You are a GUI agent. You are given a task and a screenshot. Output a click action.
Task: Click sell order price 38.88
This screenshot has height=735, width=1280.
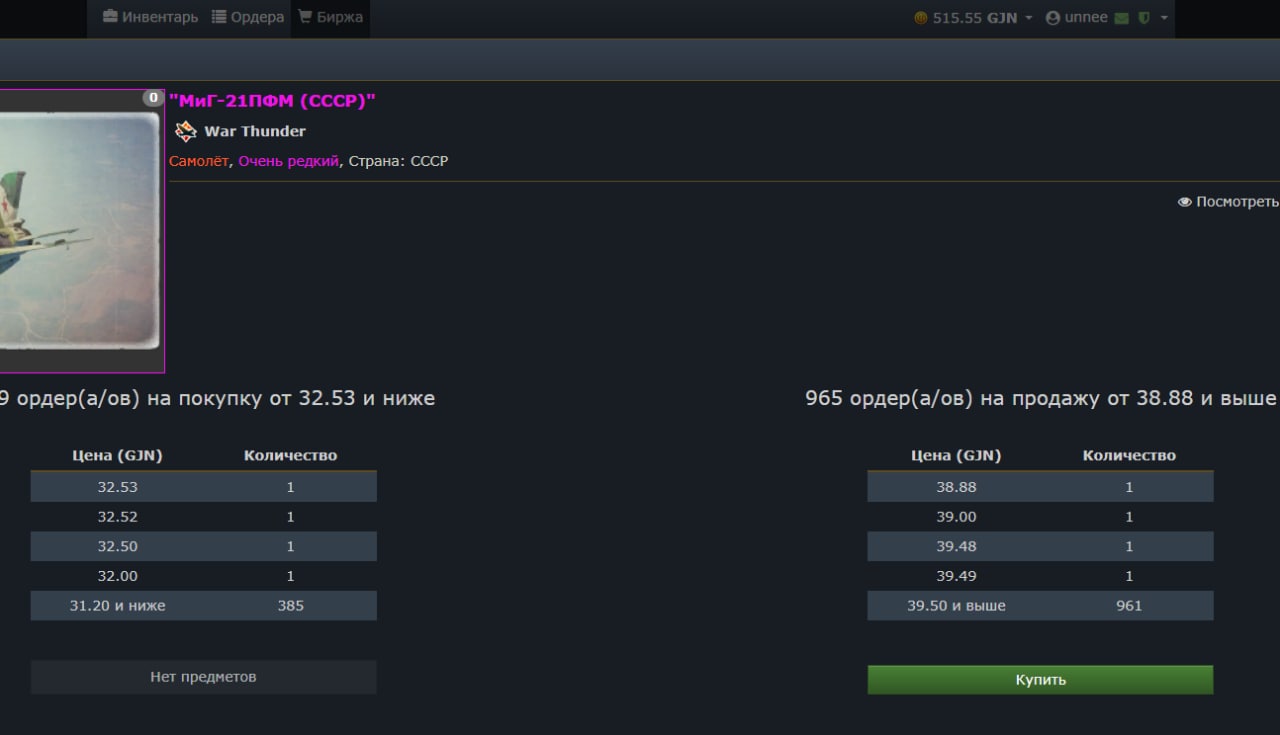point(956,487)
